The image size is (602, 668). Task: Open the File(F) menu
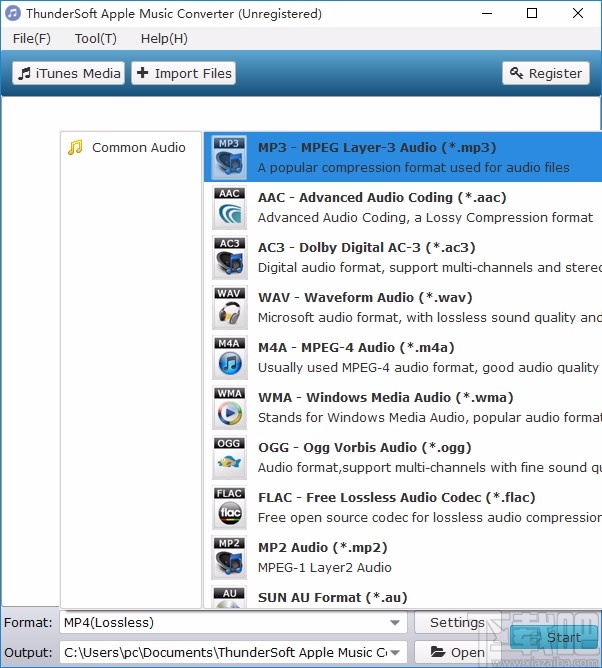pos(32,38)
